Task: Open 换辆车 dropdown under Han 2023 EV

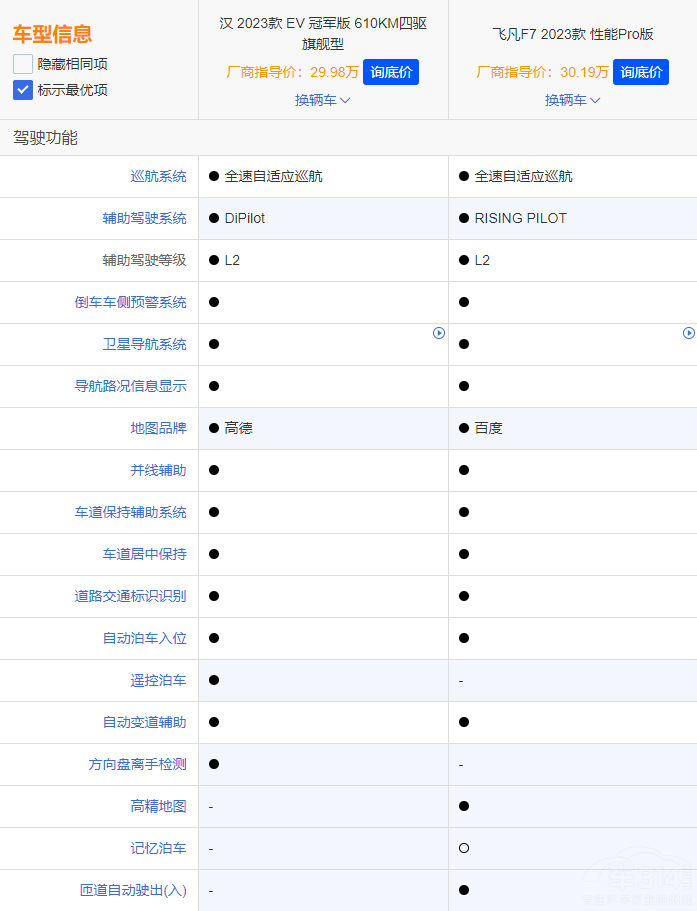Action: 322,100
